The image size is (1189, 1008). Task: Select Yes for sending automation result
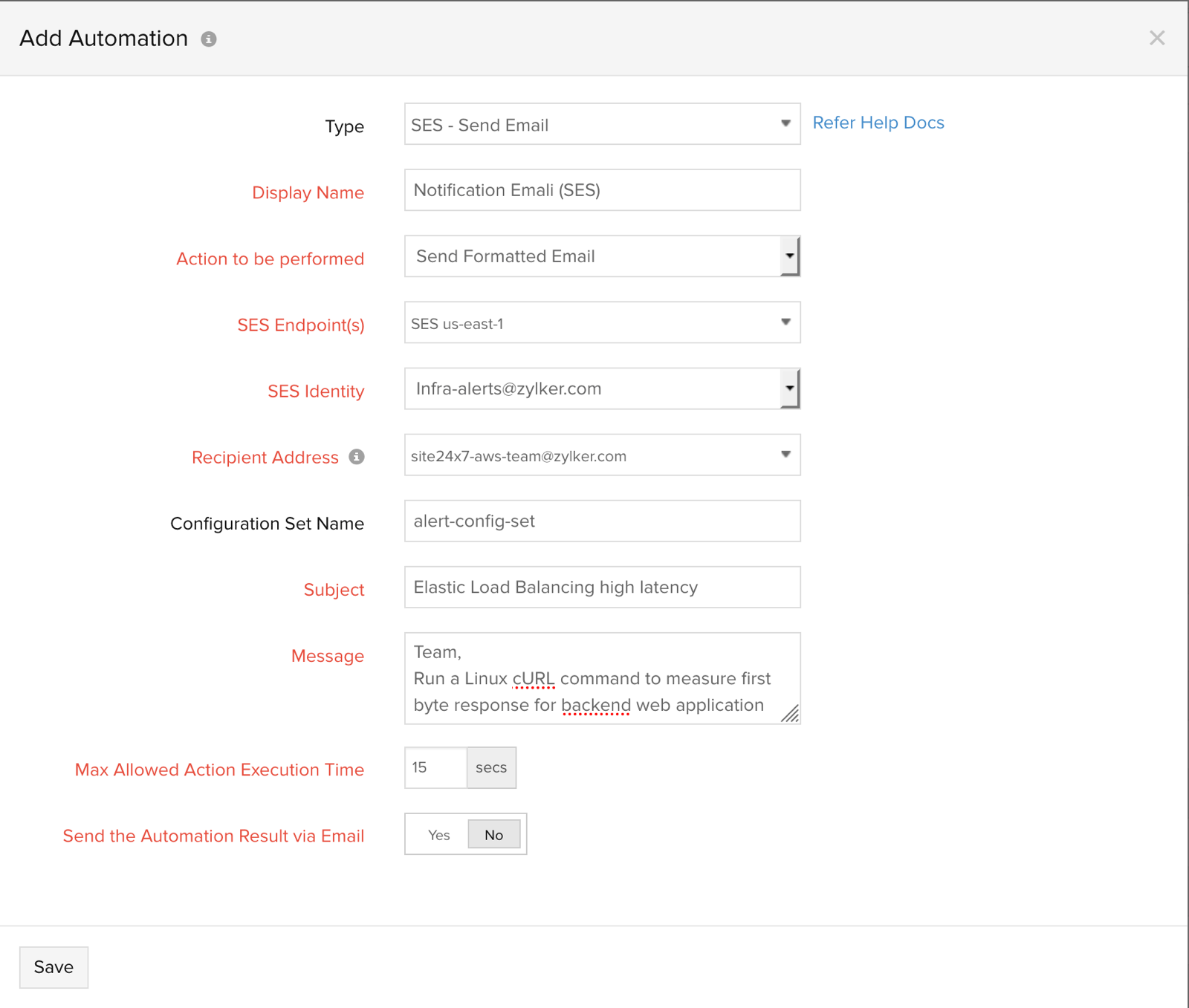[x=438, y=835]
